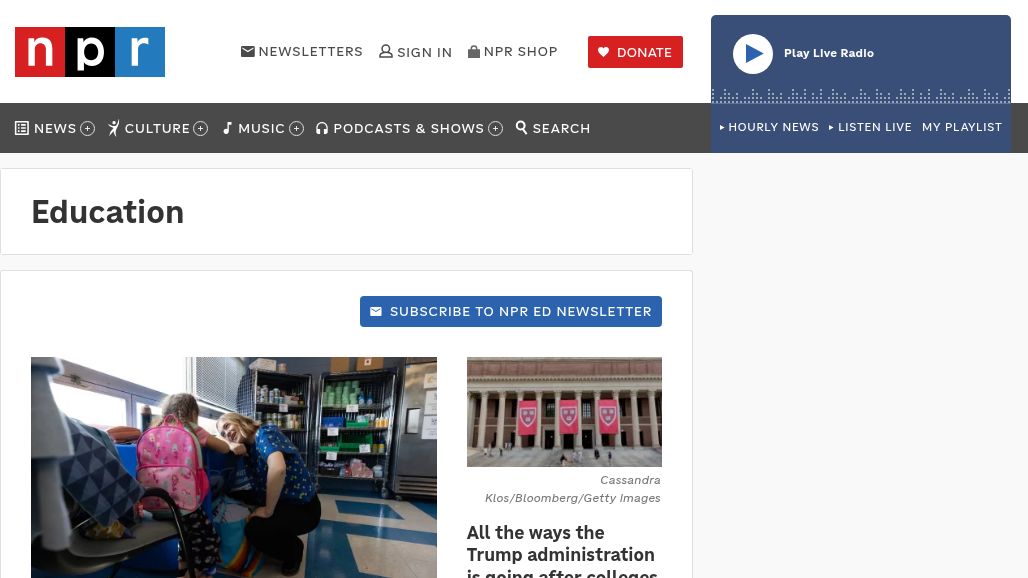Subscribe to NPR Ed Newsletter button
Image resolution: width=1028 pixels, height=578 pixels.
click(511, 311)
